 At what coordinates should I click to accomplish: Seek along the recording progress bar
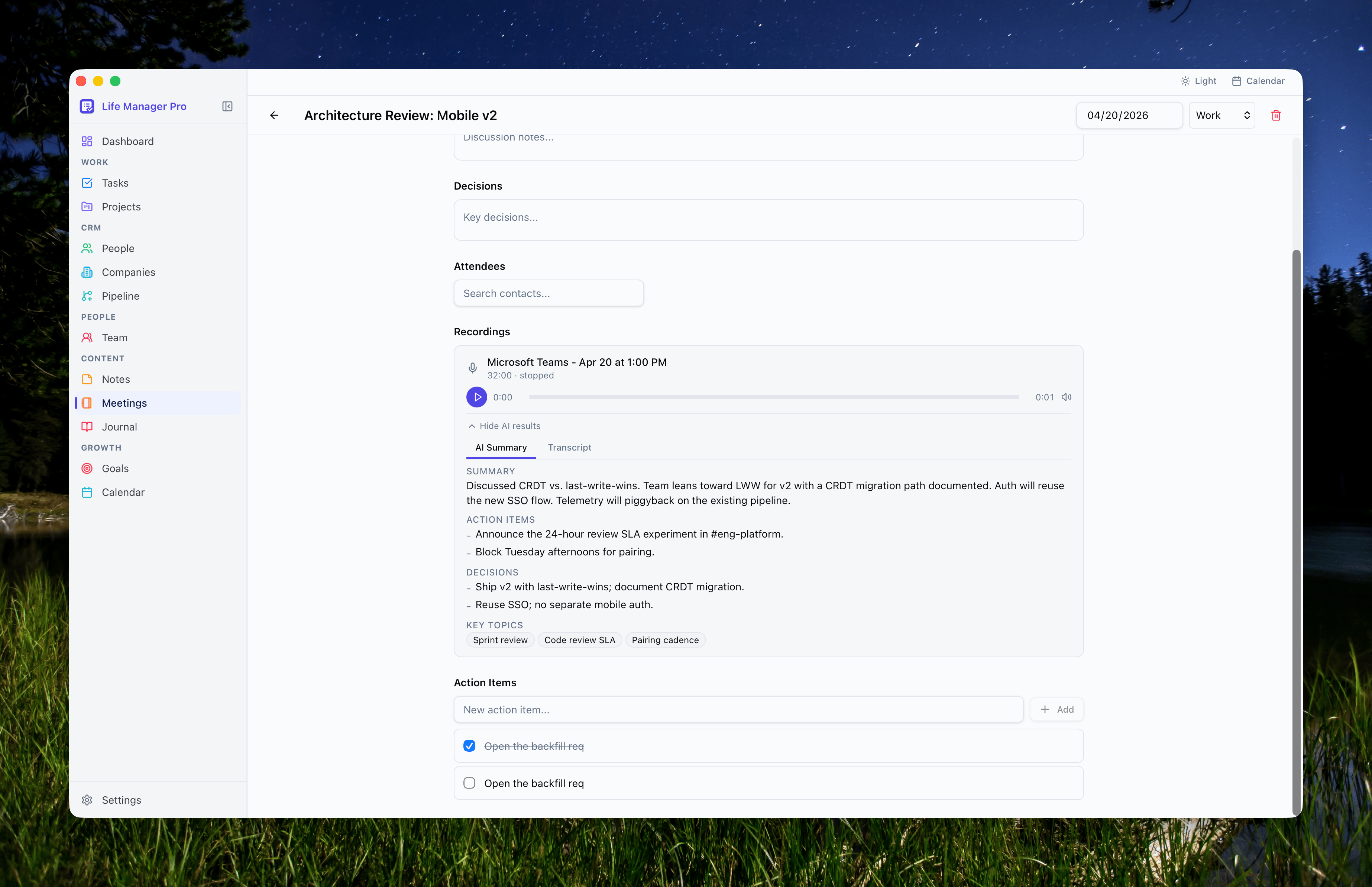(773, 397)
